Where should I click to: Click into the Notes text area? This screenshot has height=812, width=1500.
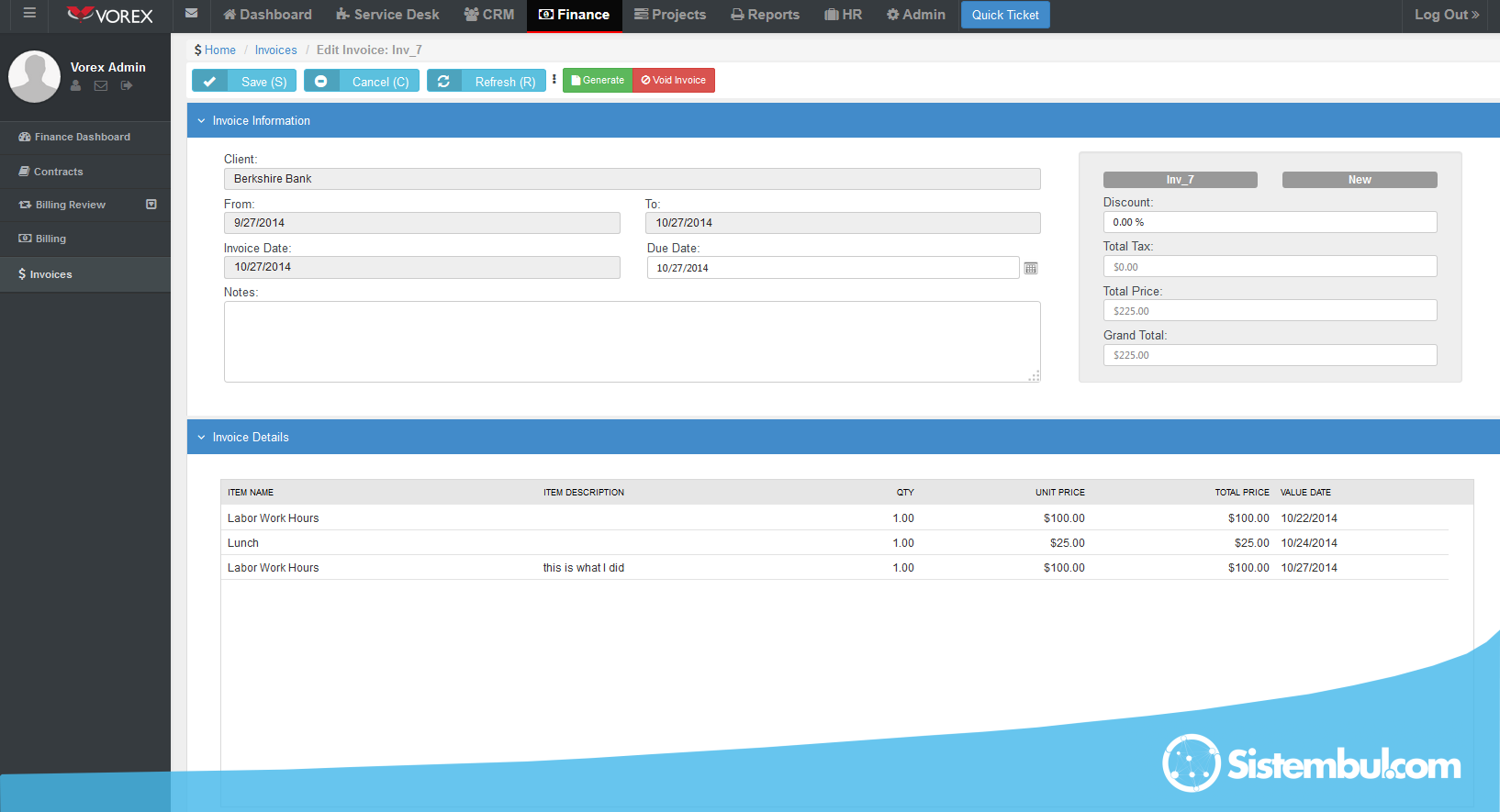tap(632, 341)
